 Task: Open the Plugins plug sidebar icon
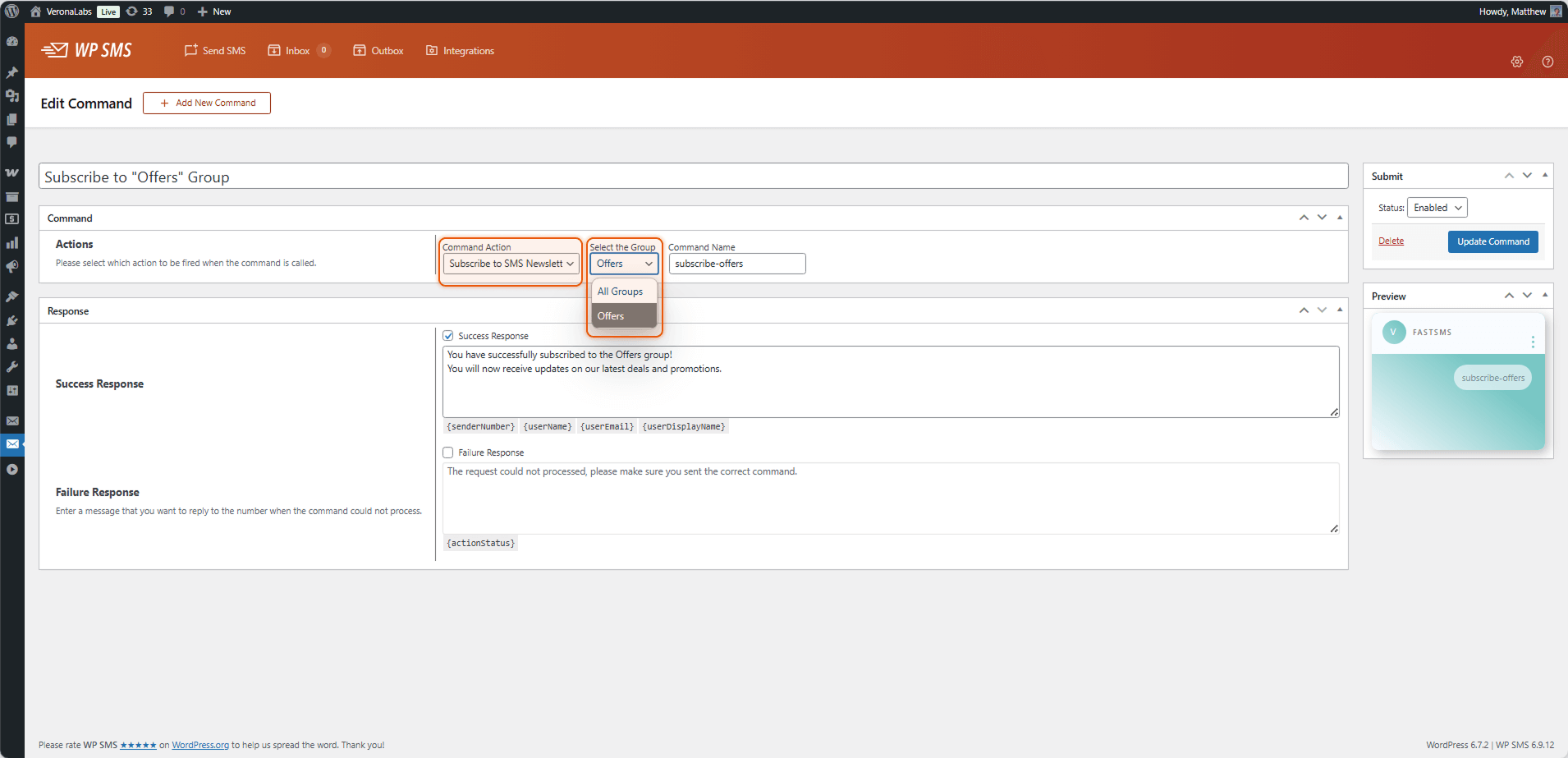click(x=12, y=320)
